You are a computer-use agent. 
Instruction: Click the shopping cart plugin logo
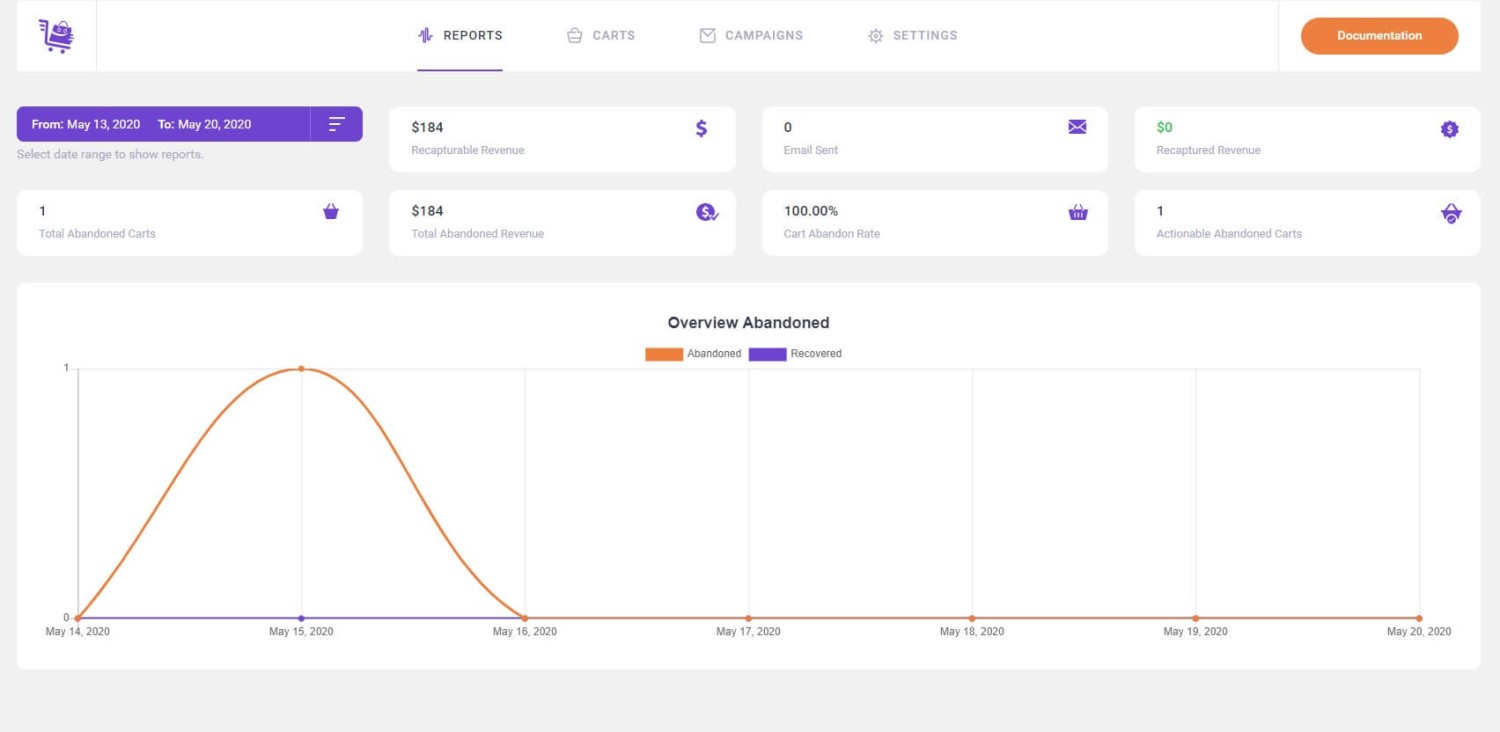point(56,35)
